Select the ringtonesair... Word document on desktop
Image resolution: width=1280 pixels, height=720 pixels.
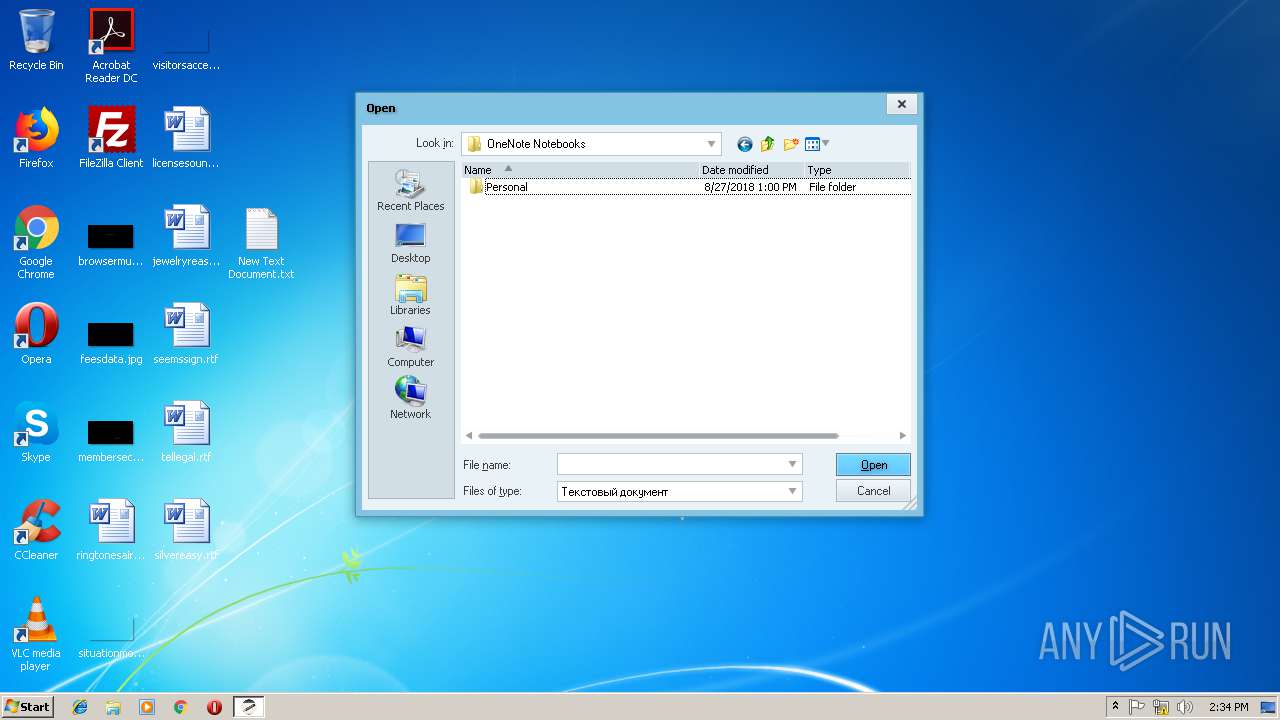(x=111, y=530)
